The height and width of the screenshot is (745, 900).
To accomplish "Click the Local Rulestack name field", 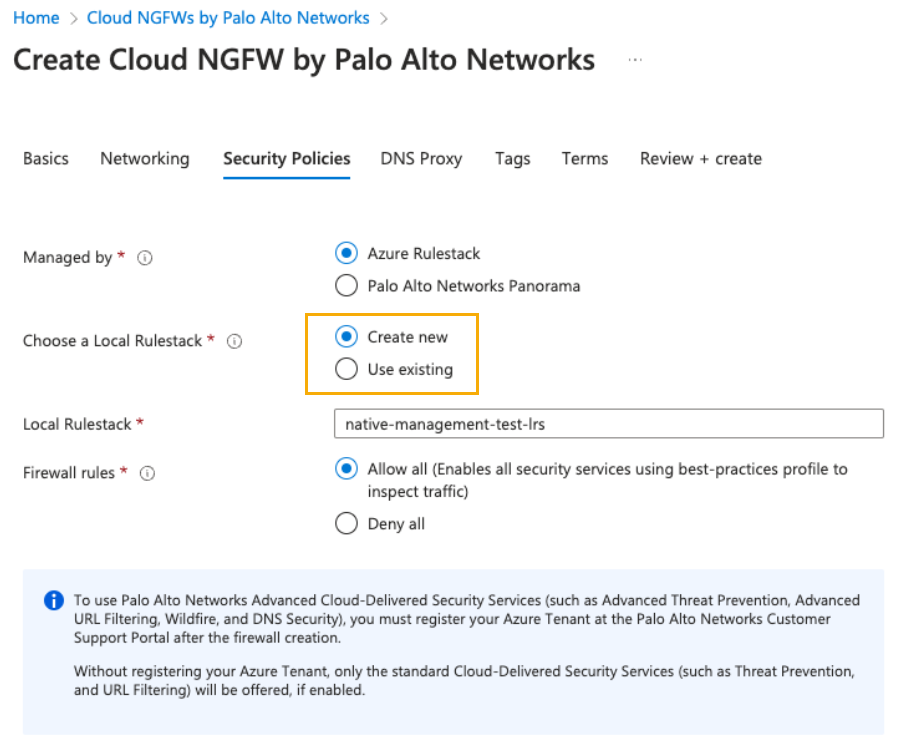I will [x=608, y=424].
